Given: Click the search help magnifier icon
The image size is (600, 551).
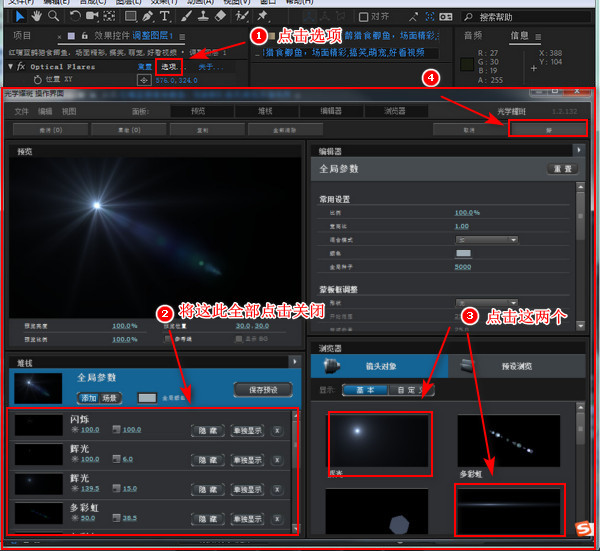Looking at the screenshot, I should (x=468, y=17).
